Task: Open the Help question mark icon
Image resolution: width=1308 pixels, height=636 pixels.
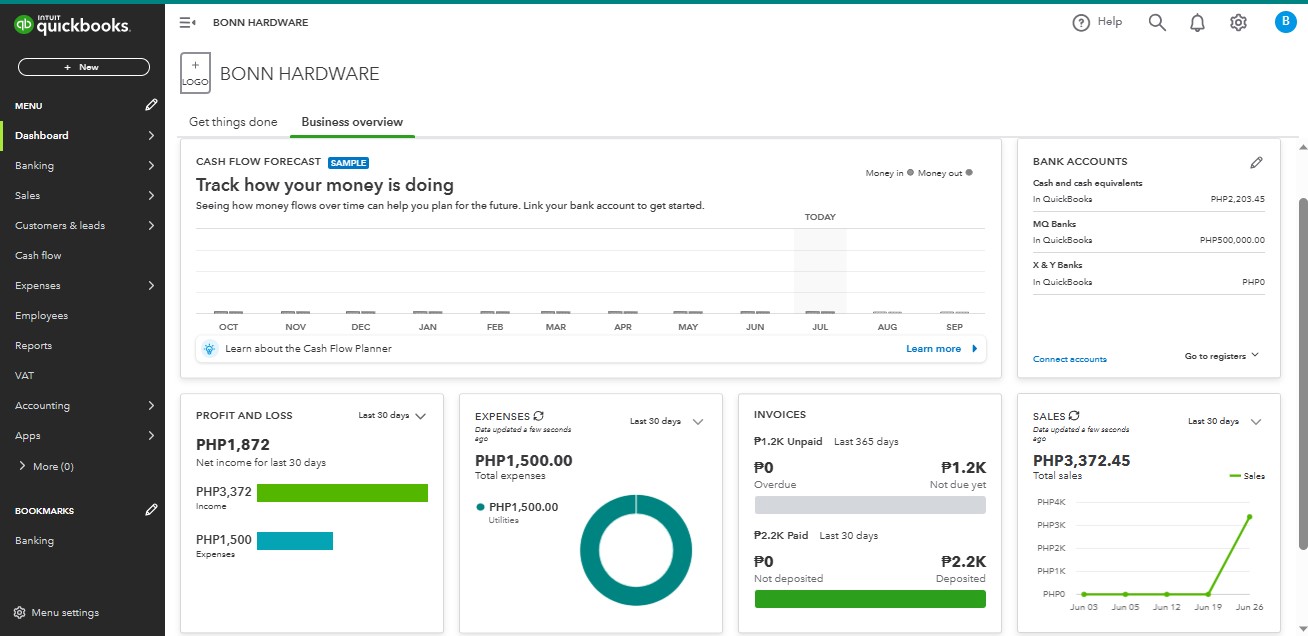Action: coord(1080,22)
